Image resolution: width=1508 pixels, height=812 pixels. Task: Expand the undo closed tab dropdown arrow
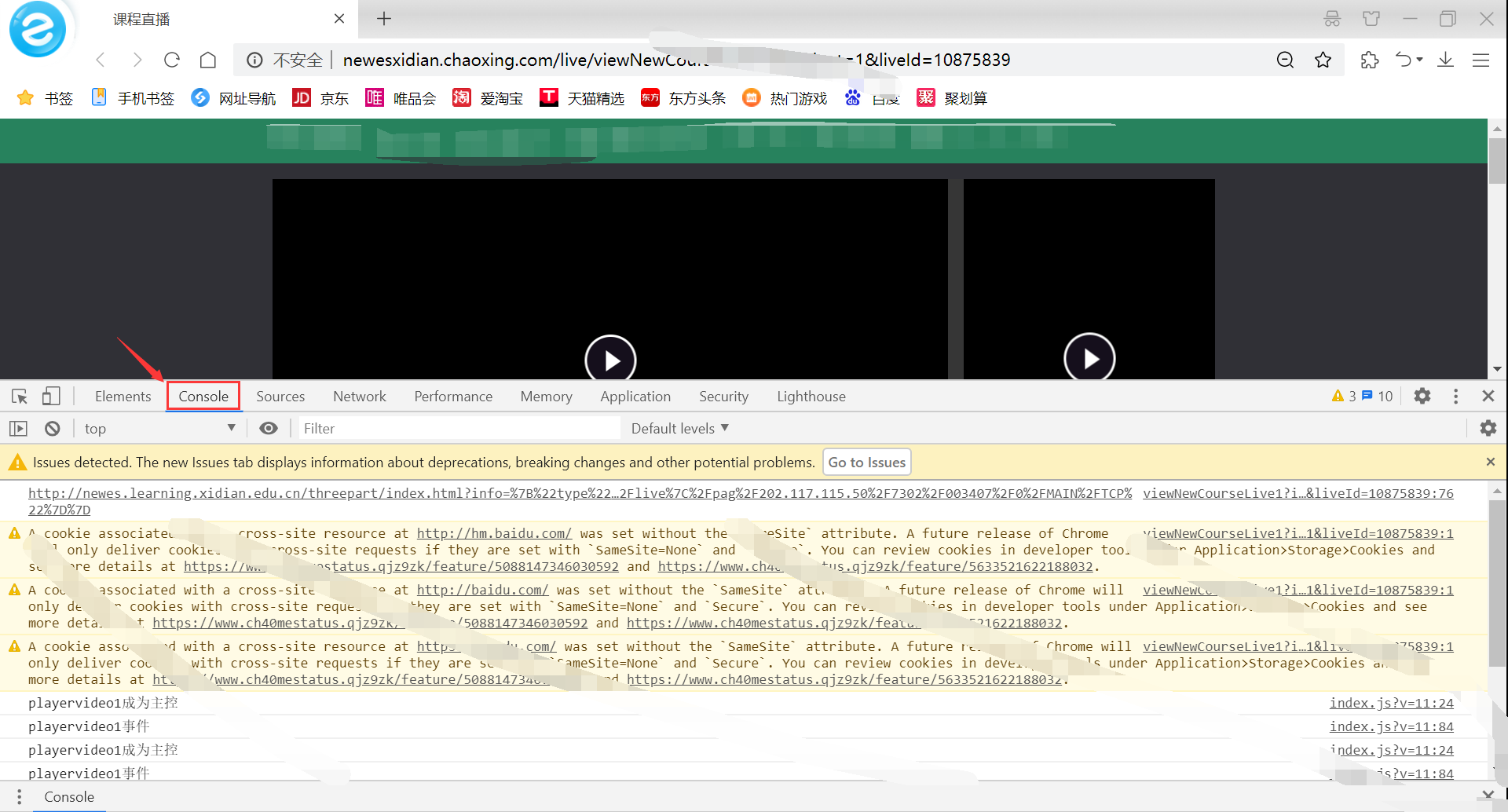click(1420, 60)
